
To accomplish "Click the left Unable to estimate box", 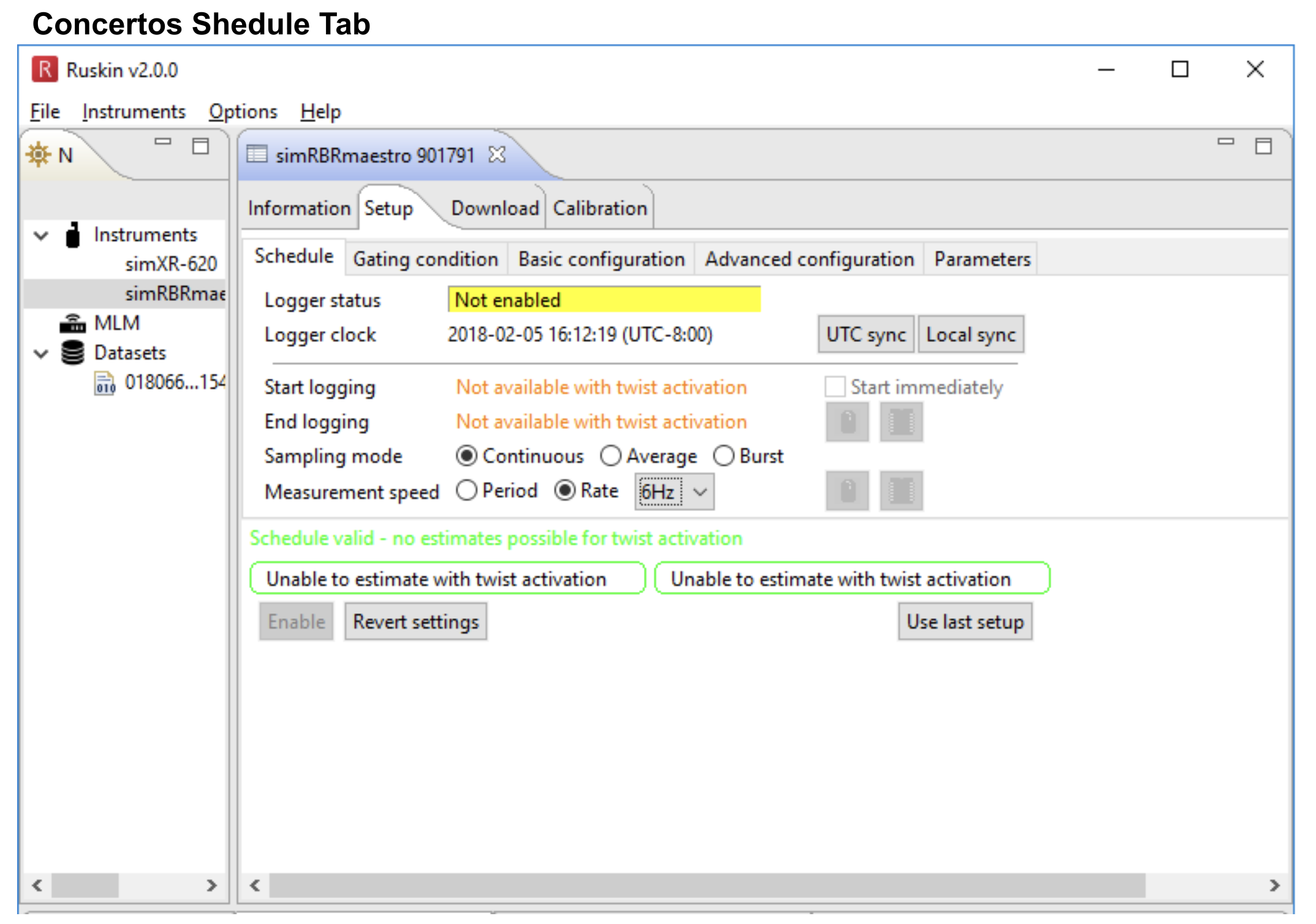I will click(448, 578).
